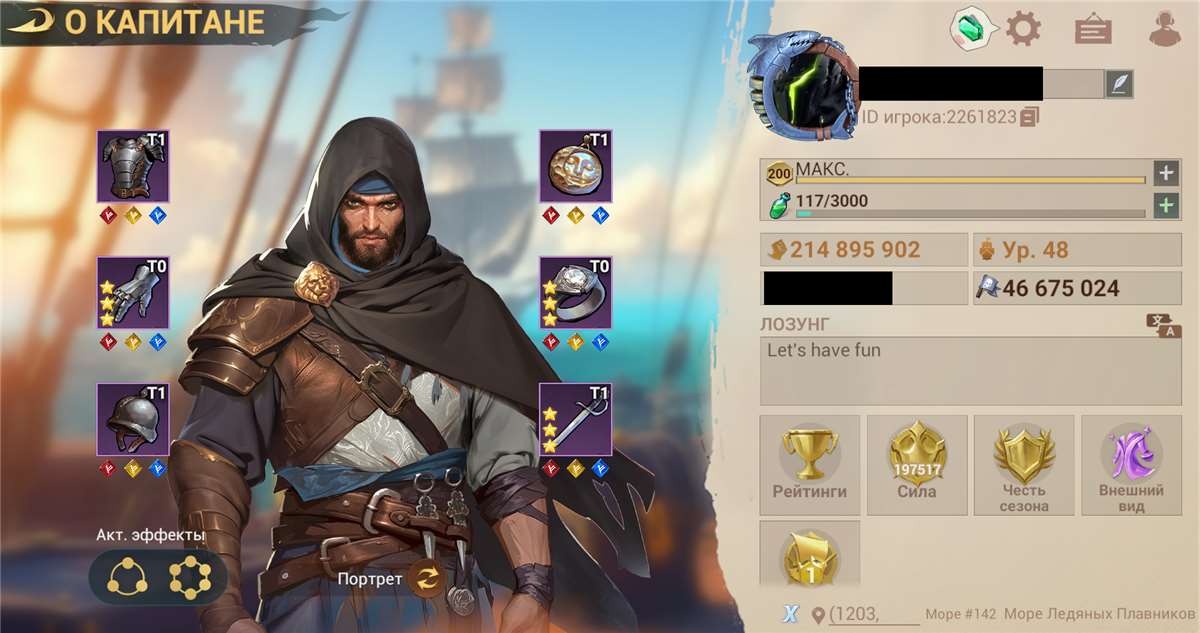Switch portrait with the Портрет swap icon

point(427,578)
